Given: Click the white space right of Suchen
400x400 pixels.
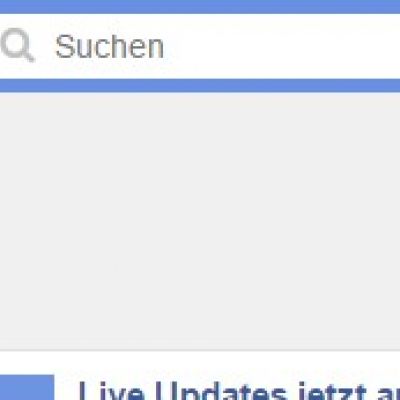Looking at the screenshot, I should coord(283,46).
